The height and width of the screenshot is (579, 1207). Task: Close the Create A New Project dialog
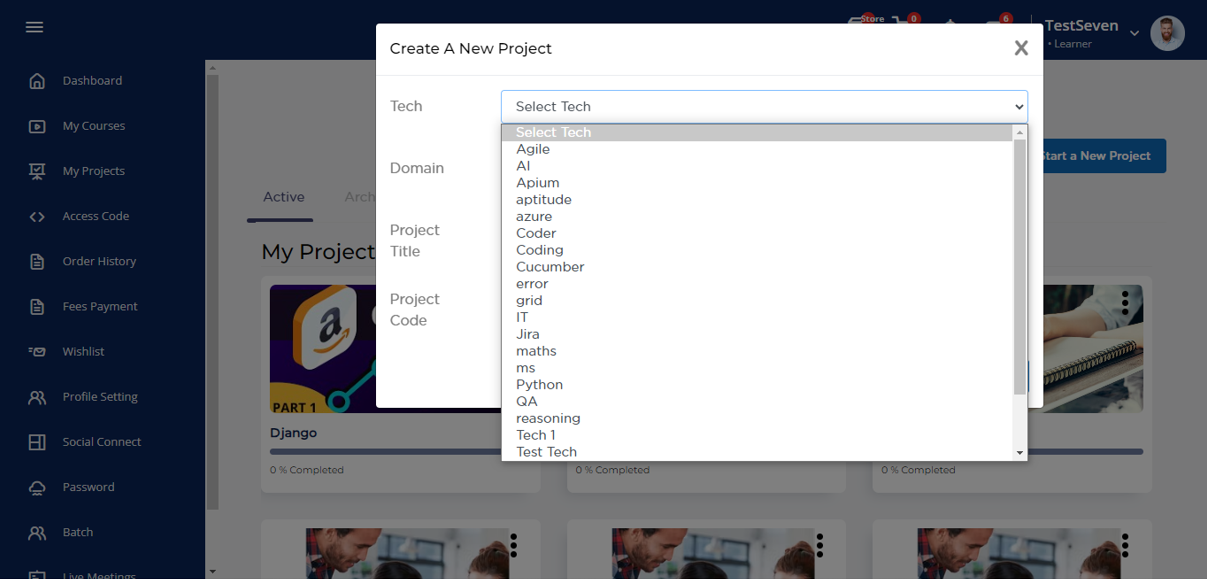pos(1020,48)
